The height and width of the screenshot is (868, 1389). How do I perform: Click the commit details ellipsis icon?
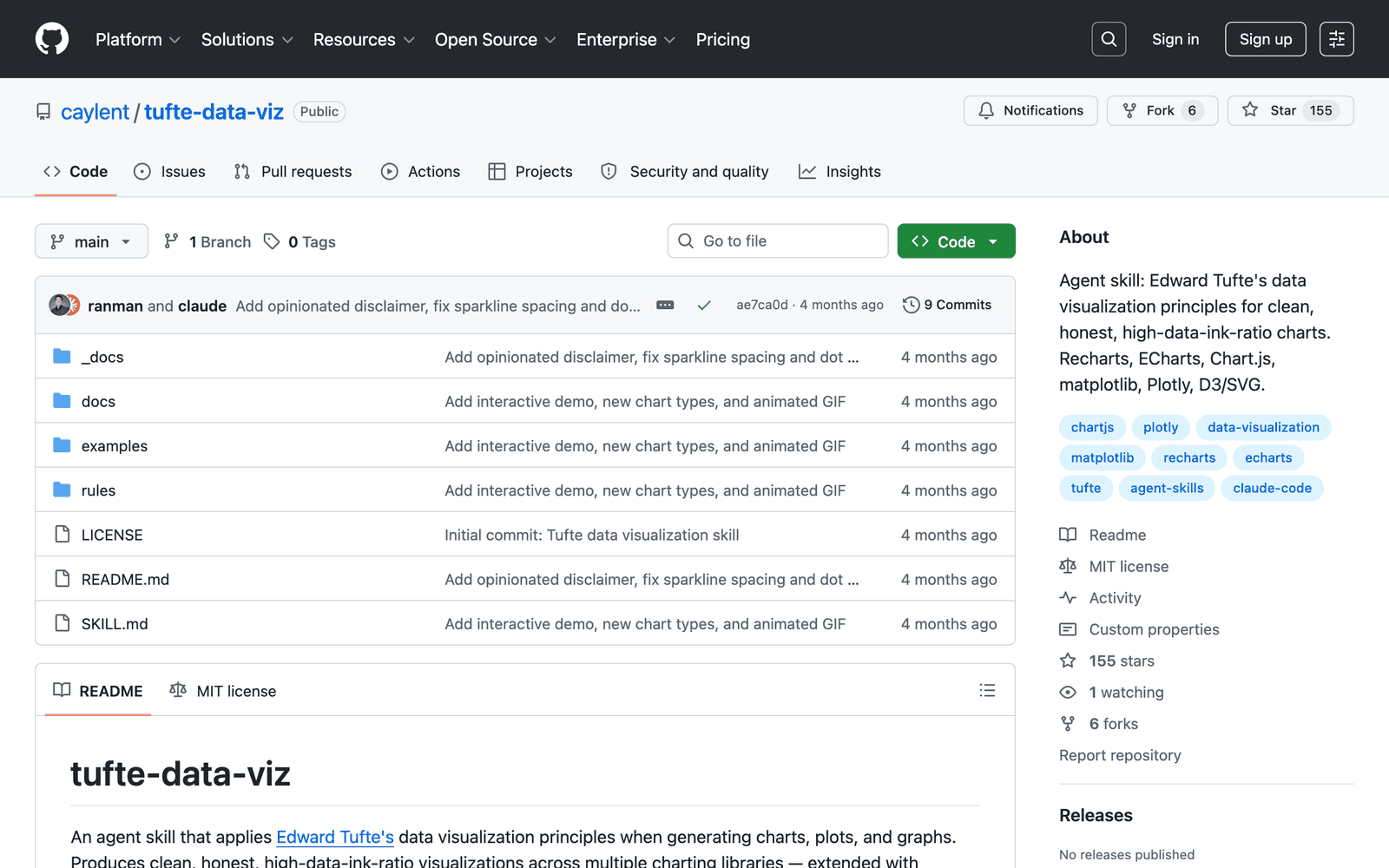click(665, 305)
